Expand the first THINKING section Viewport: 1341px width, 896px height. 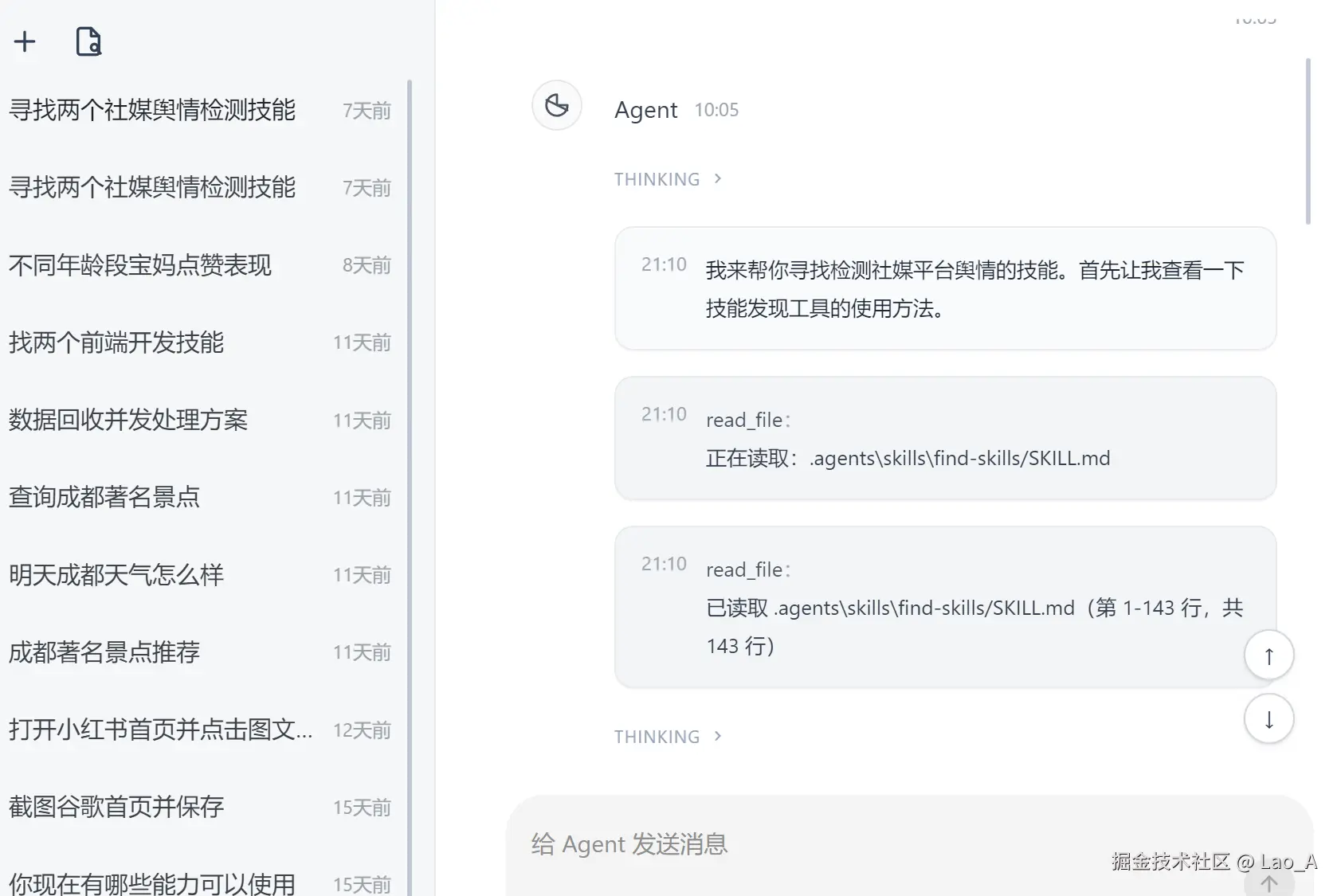tap(668, 179)
